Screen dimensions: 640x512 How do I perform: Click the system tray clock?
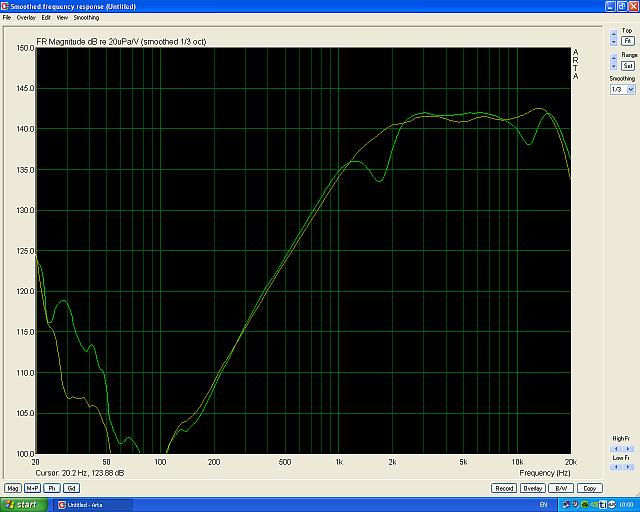click(626, 505)
